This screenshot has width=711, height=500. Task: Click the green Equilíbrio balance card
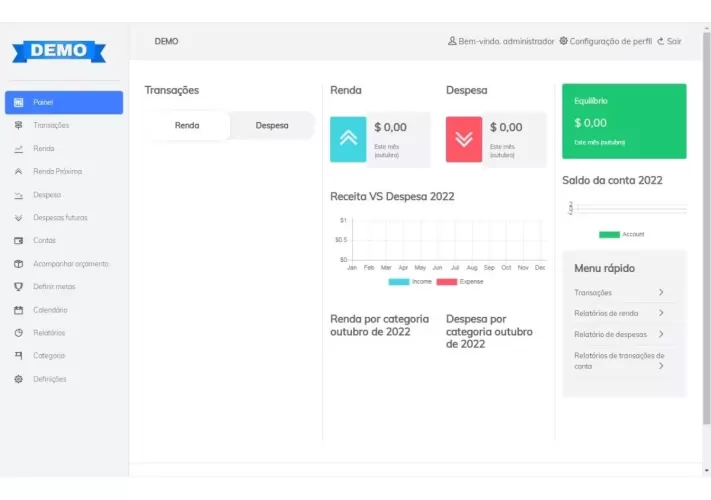click(624, 121)
